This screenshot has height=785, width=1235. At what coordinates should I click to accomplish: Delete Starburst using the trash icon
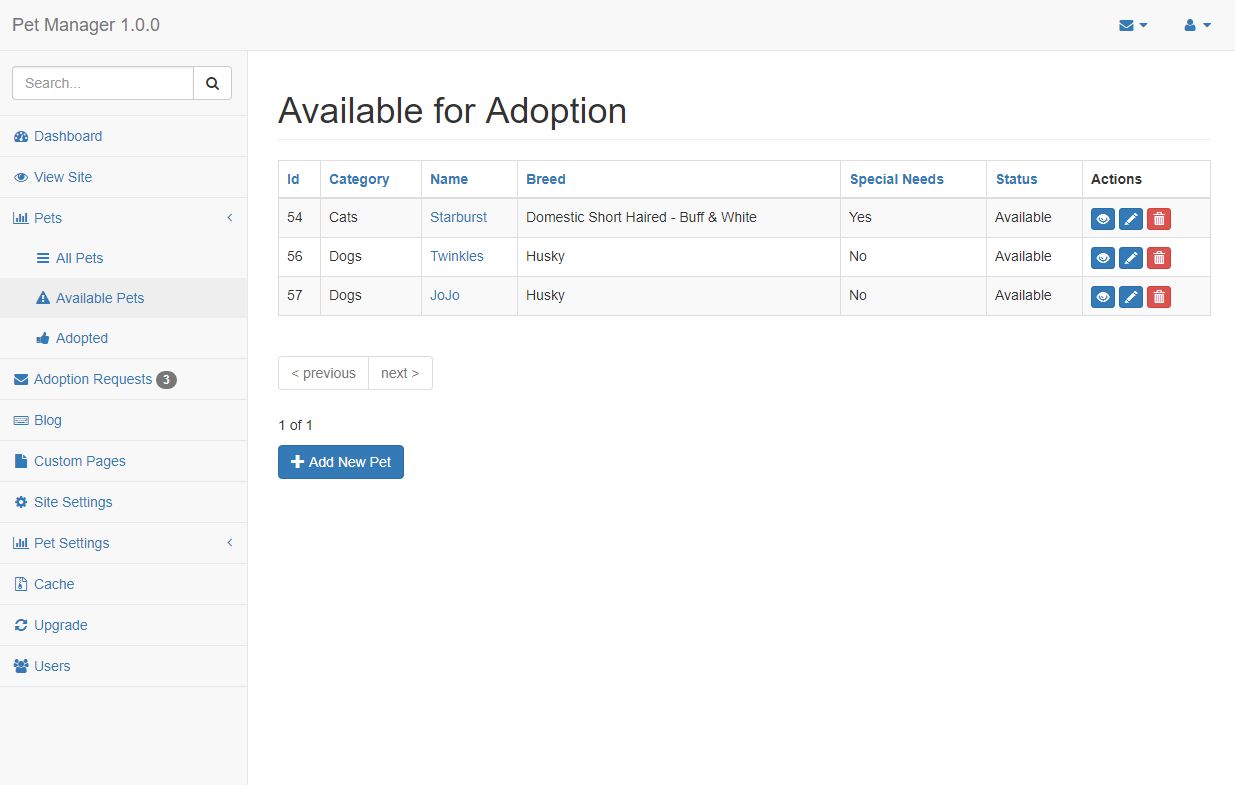(1159, 219)
